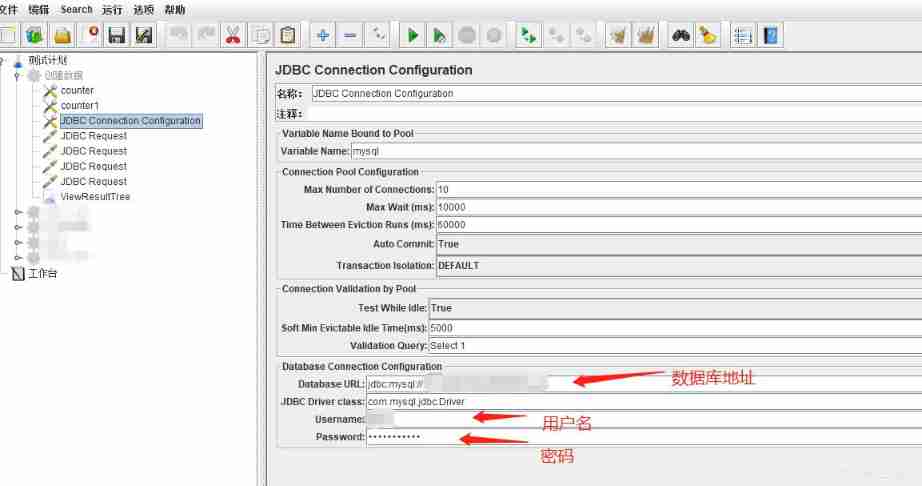Open the Test While Idle dropdown

[676, 309]
